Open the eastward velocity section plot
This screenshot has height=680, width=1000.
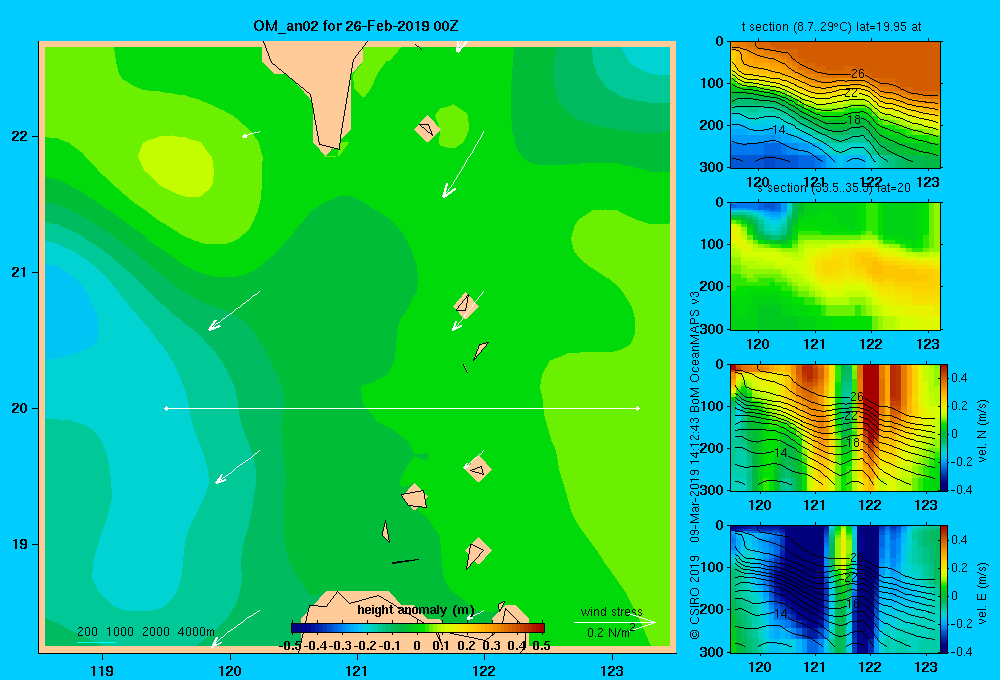point(835,589)
